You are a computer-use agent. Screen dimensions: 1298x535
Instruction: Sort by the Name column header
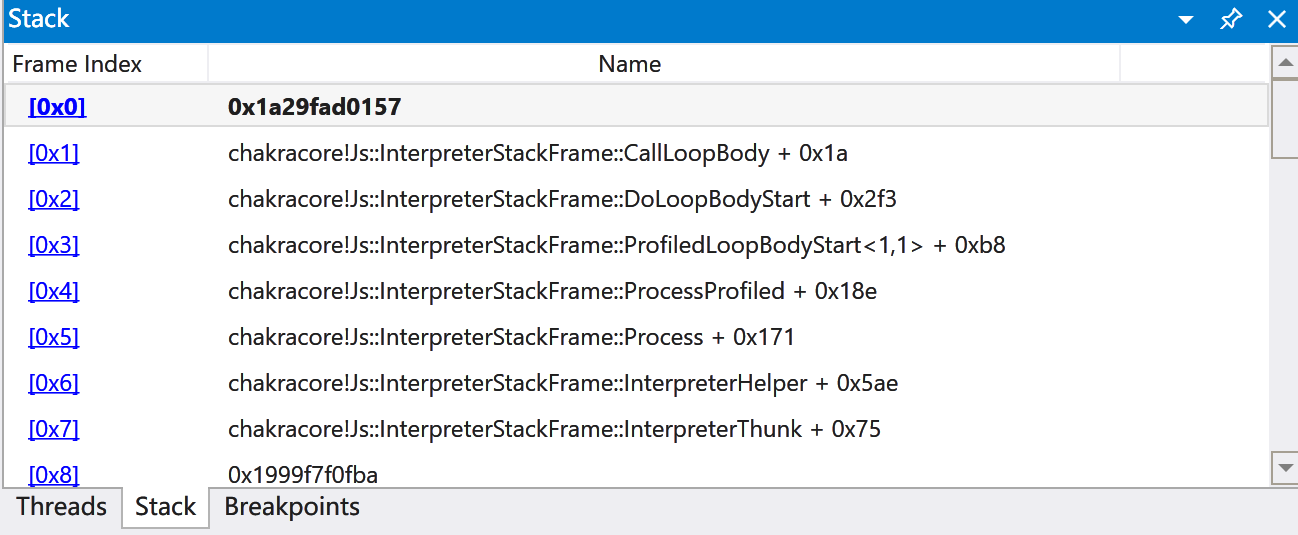pos(629,64)
